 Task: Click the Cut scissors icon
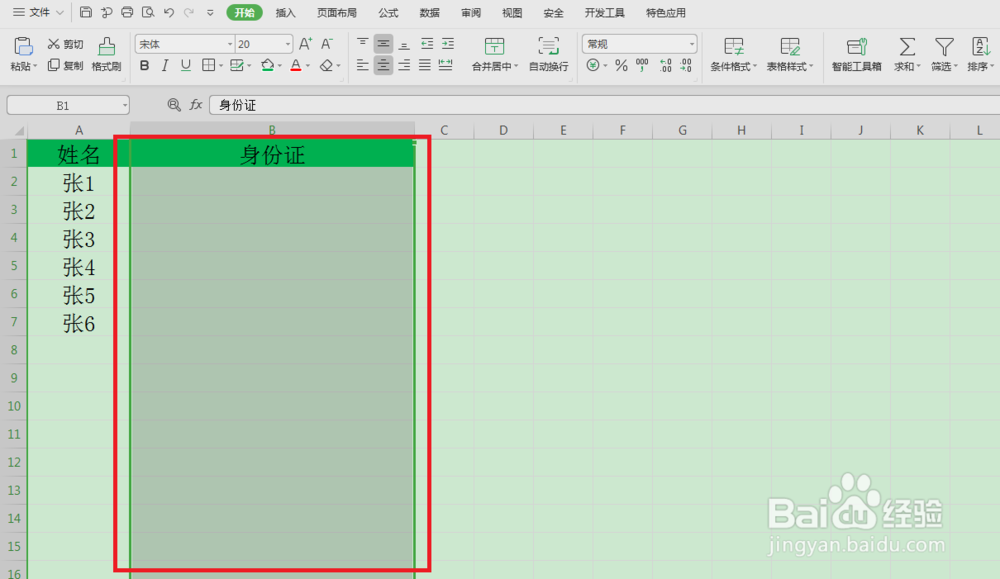pos(55,44)
